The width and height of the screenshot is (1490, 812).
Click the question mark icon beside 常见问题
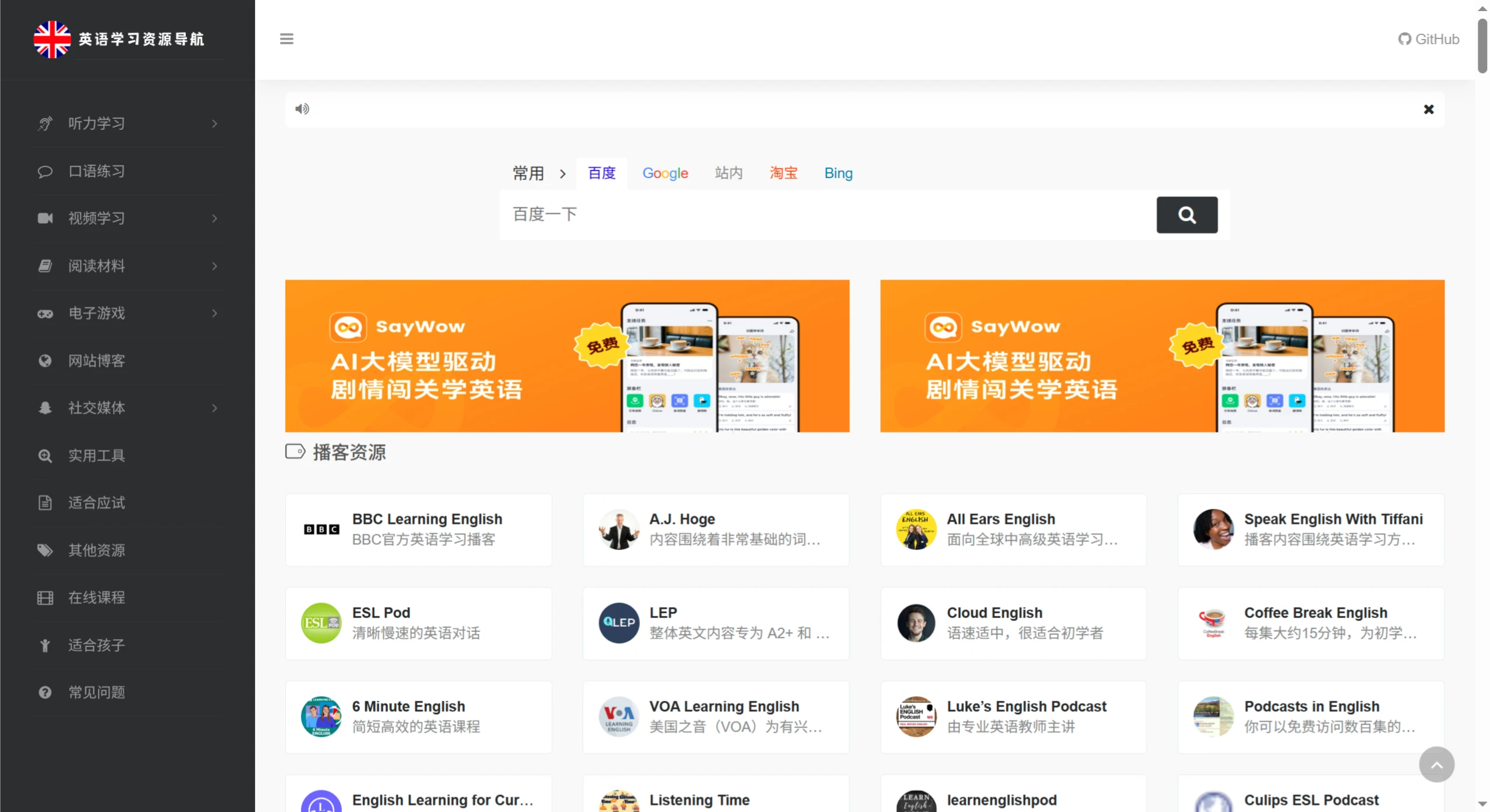pyautogui.click(x=45, y=693)
